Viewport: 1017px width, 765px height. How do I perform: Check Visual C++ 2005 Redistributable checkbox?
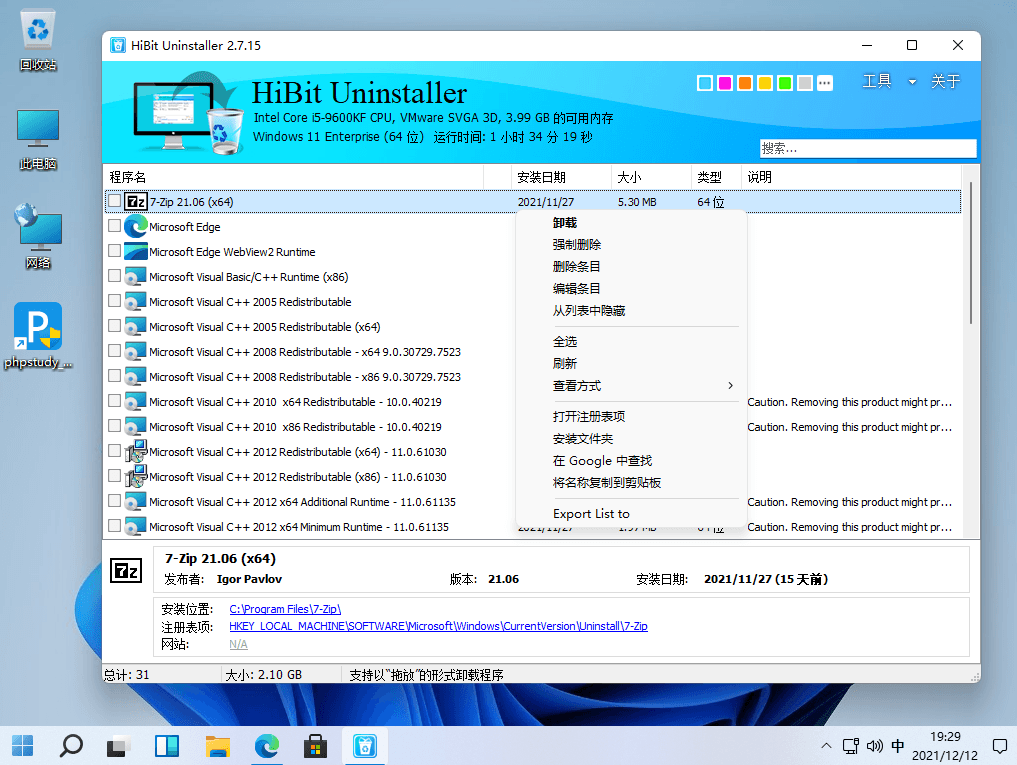[115, 300]
